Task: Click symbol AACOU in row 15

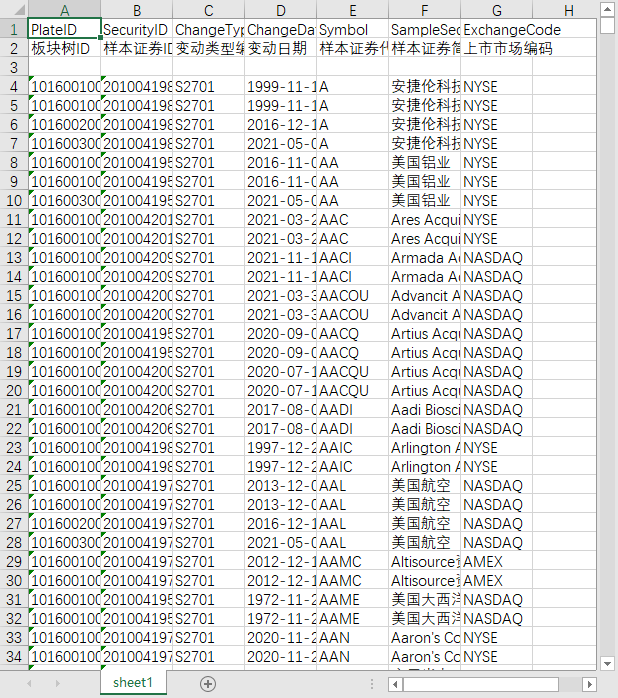Action: [x=353, y=295]
